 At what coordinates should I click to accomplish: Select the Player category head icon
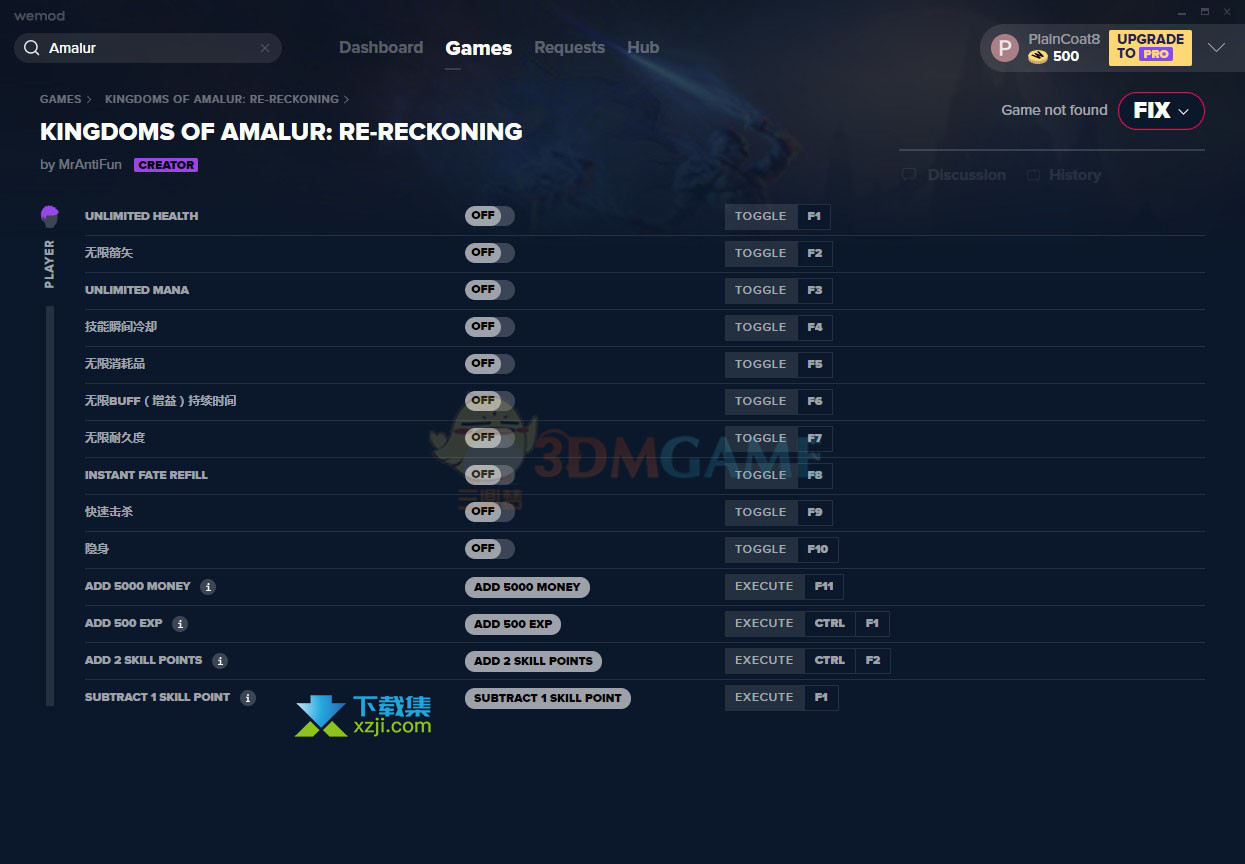click(x=50, y=216)
